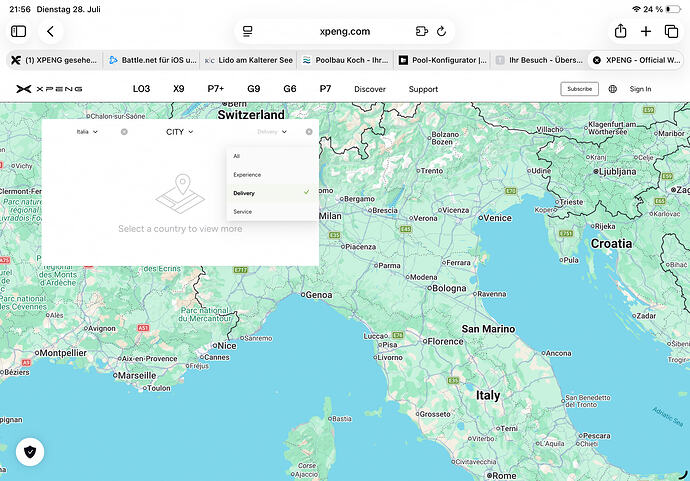Viewport: 690px width, 481px height.
Task: Open the P7+ model menu
Action: (216, 89)
